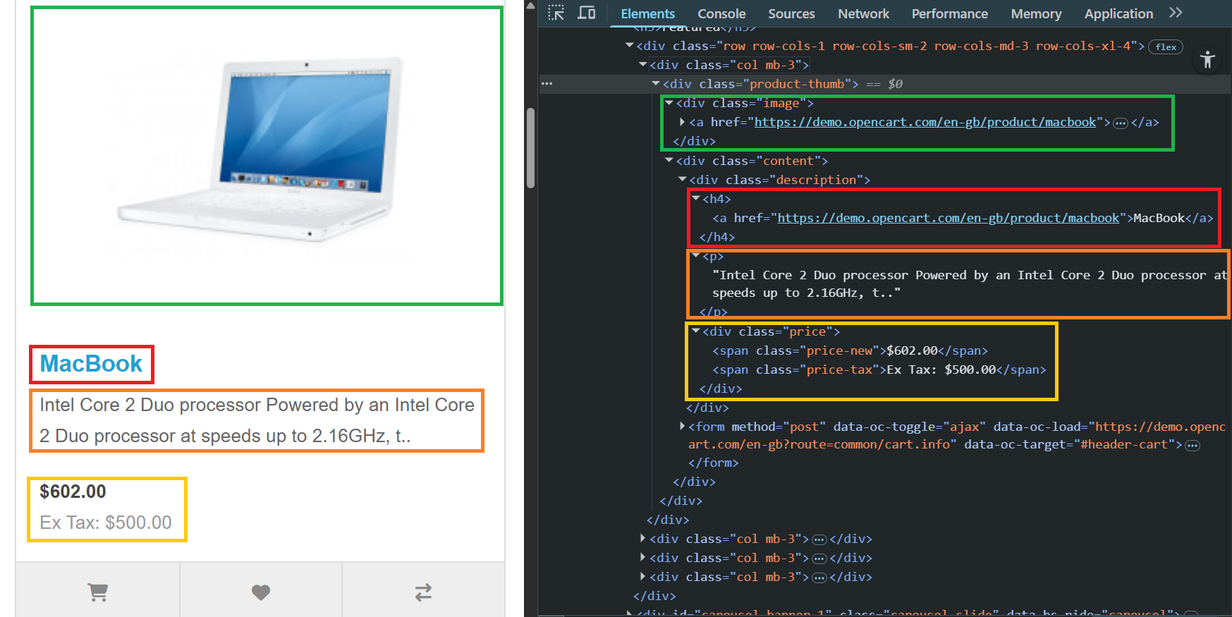Click the flex badge on row div
The width and height of the screenshot is (1232, 617).
pyautogui.click(x=1165, y=46)
